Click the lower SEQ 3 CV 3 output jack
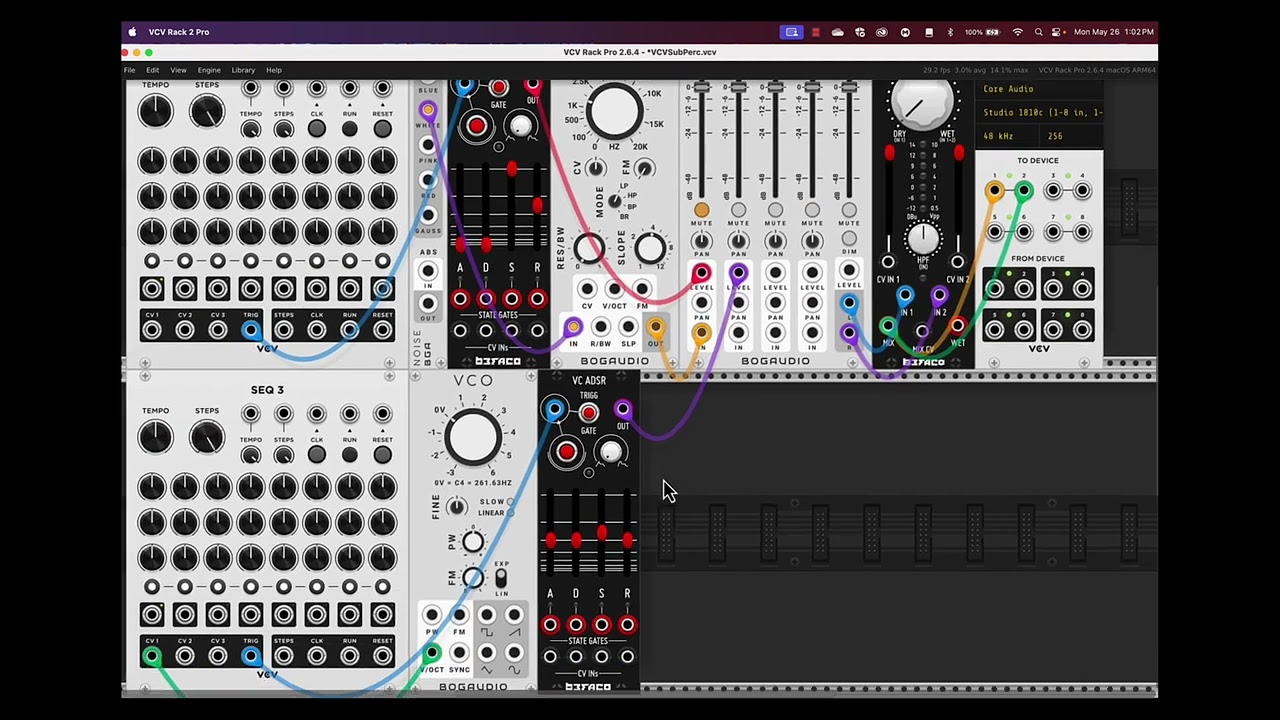Viewport: 1280px width, 720px height. point(218,656)
